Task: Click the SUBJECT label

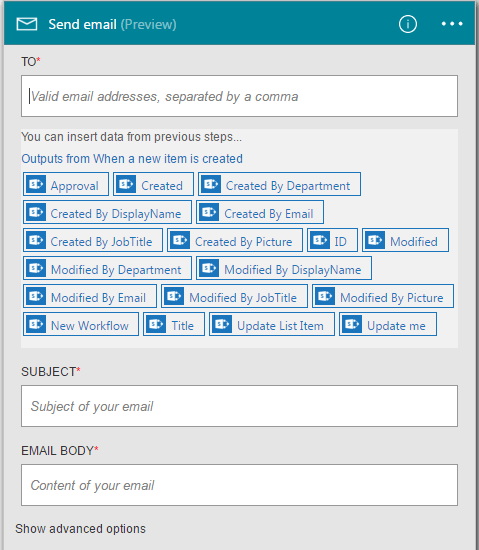Action: coord(51,371)
